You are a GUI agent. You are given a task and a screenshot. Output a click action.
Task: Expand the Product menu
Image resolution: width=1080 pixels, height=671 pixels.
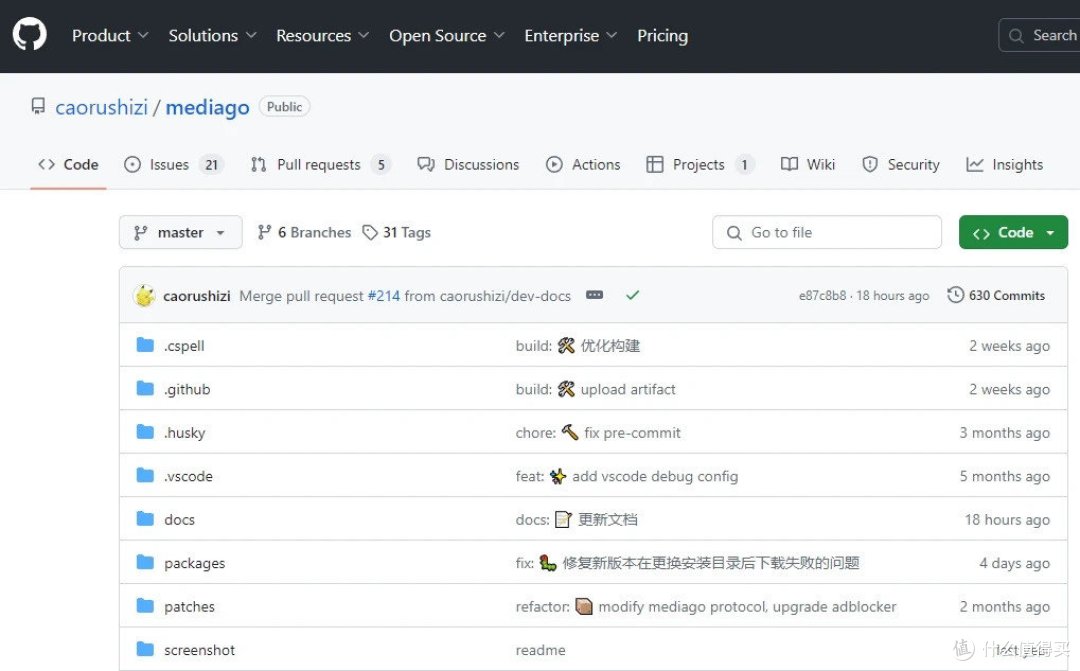[110, 35]
